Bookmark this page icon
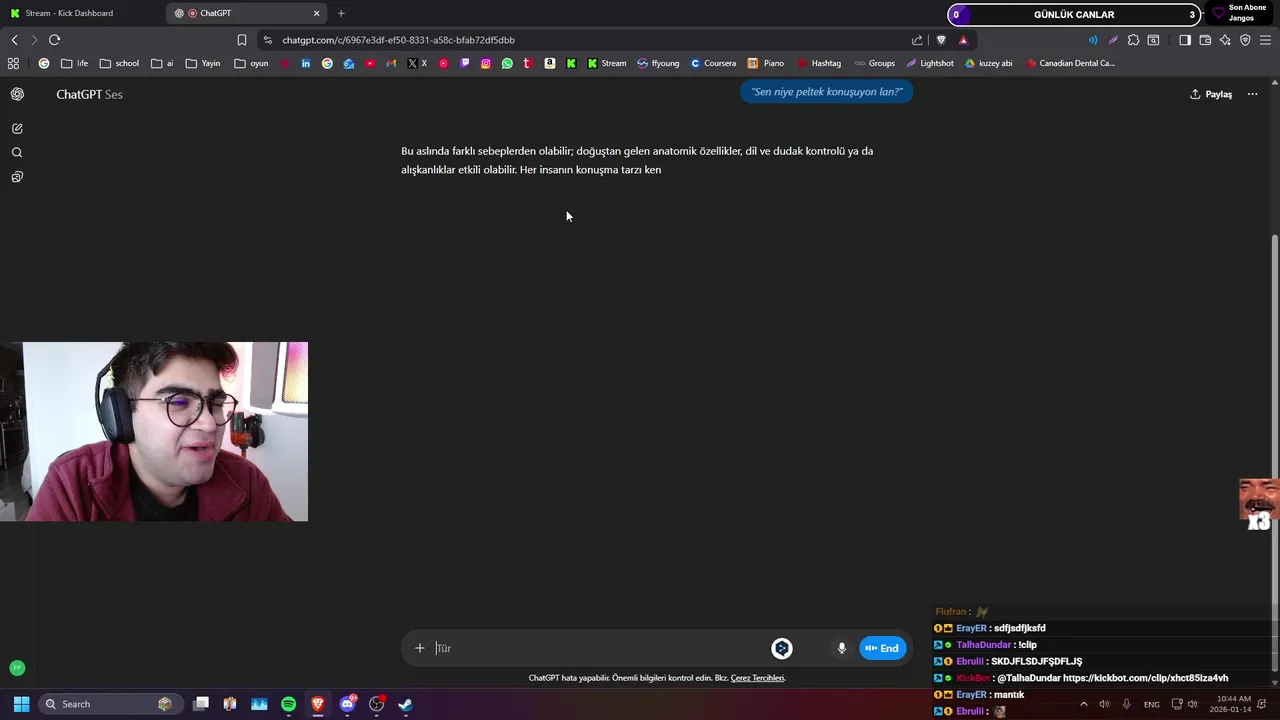 242,40
